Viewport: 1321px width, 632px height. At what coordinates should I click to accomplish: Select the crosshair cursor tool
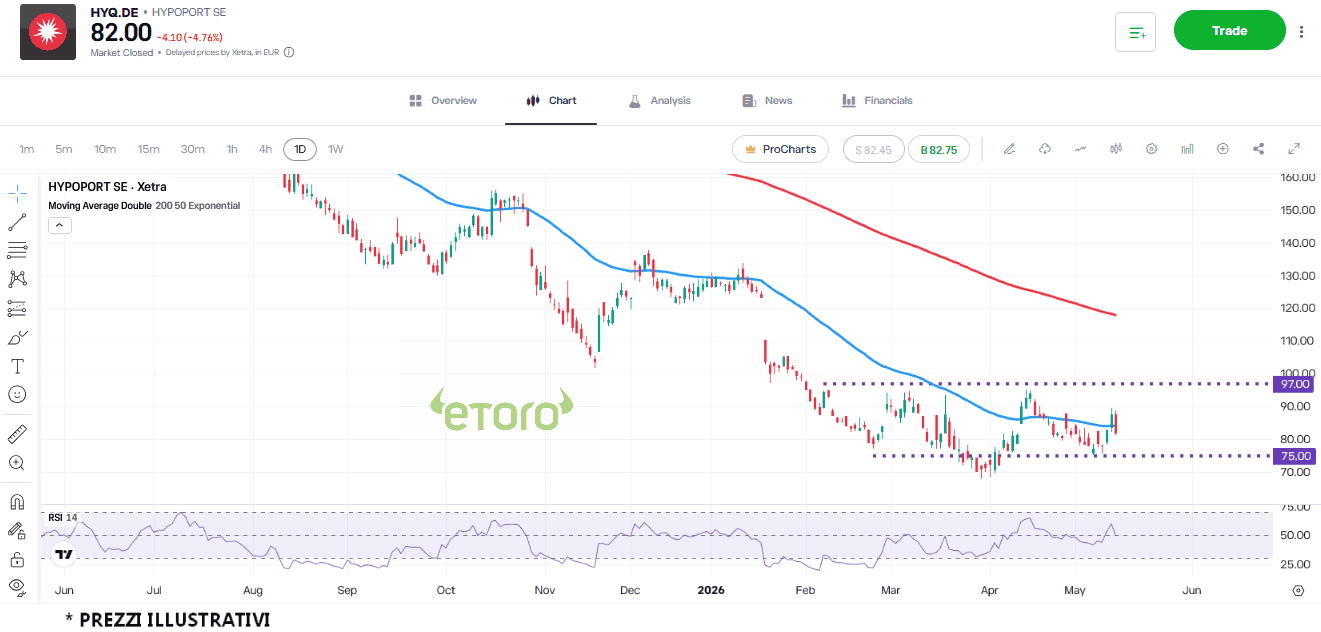point(17,194)
